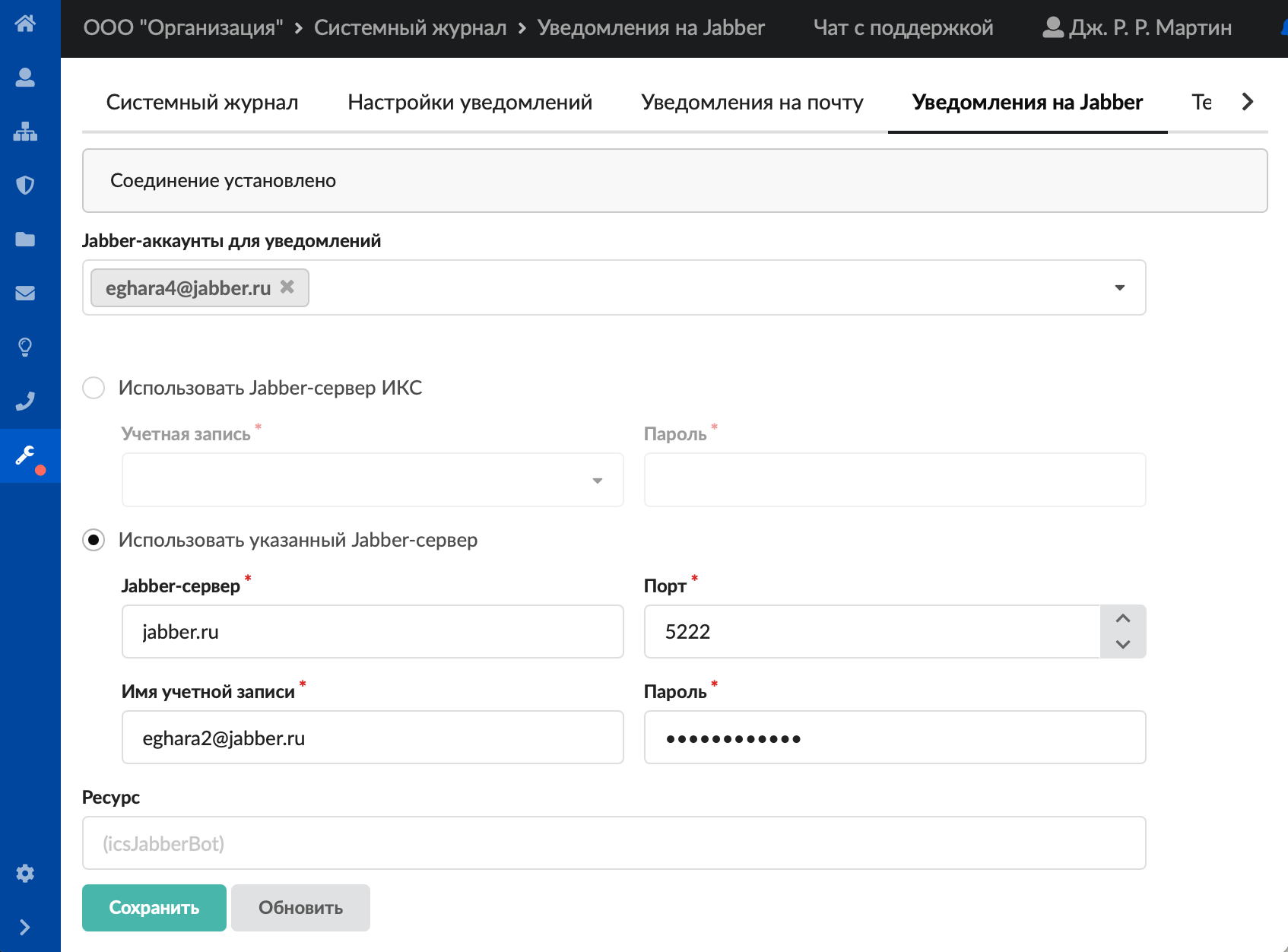
Task: Focus the Имя учетной записи field
Action: click(x=373, y=738)
